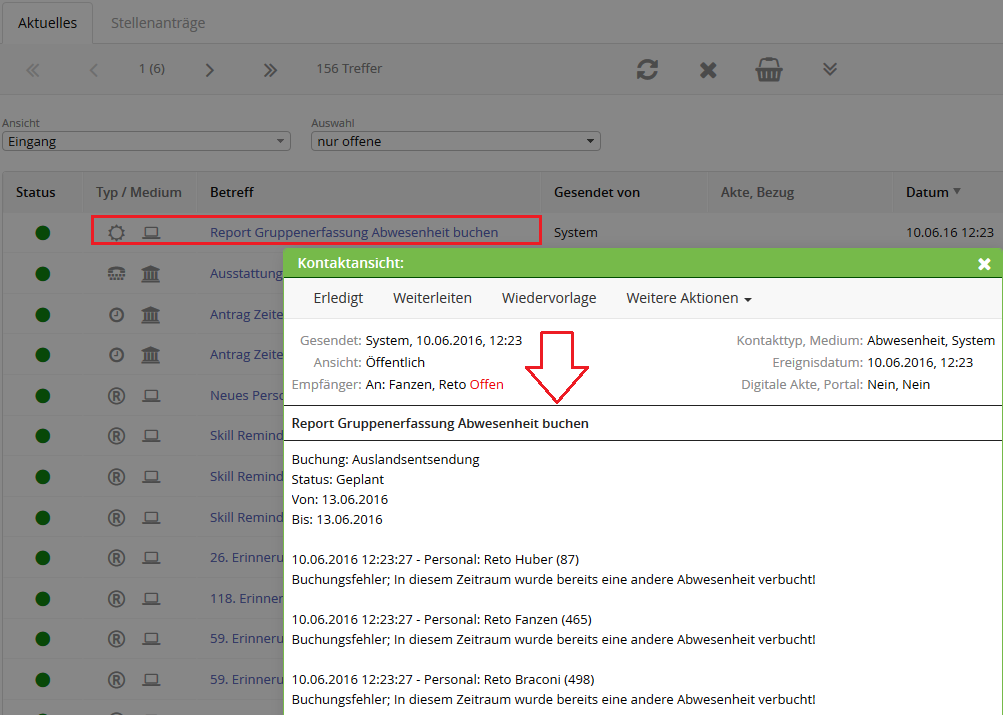The width and height of the screenshot is (1003, 715).
Task: Click the System sender cell in first row
Action: coord(576,233)
